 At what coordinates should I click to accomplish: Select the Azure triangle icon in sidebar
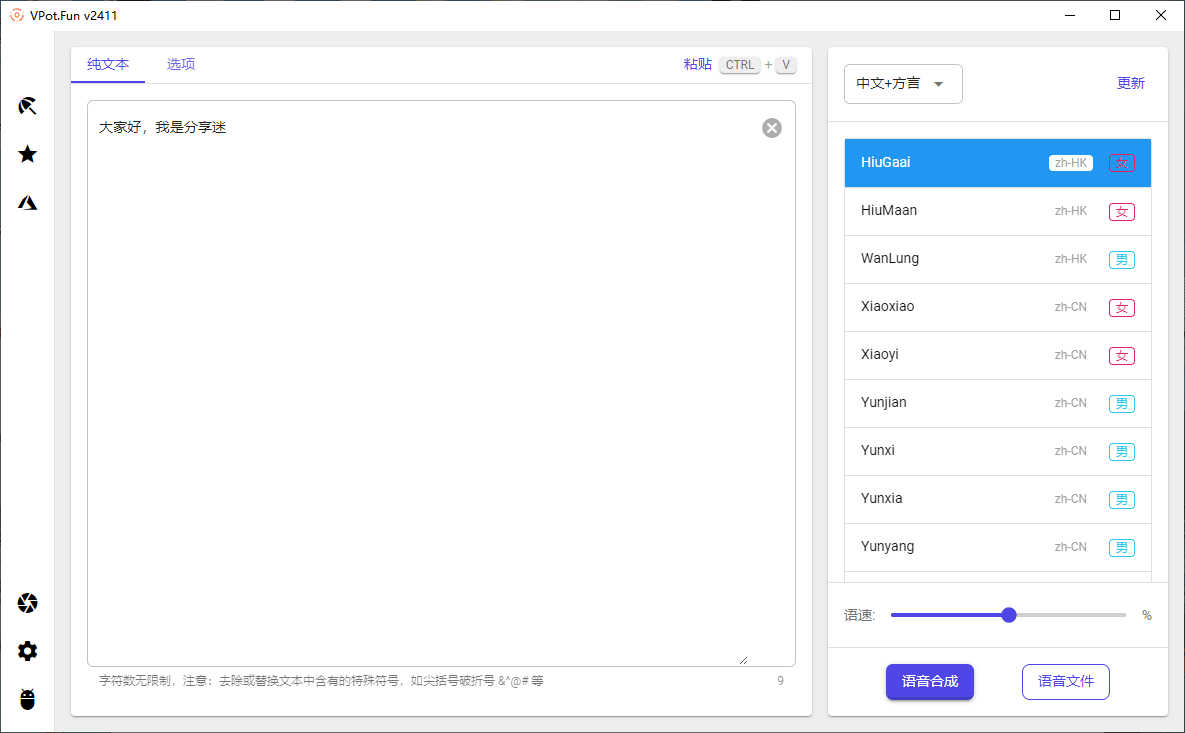28,202
